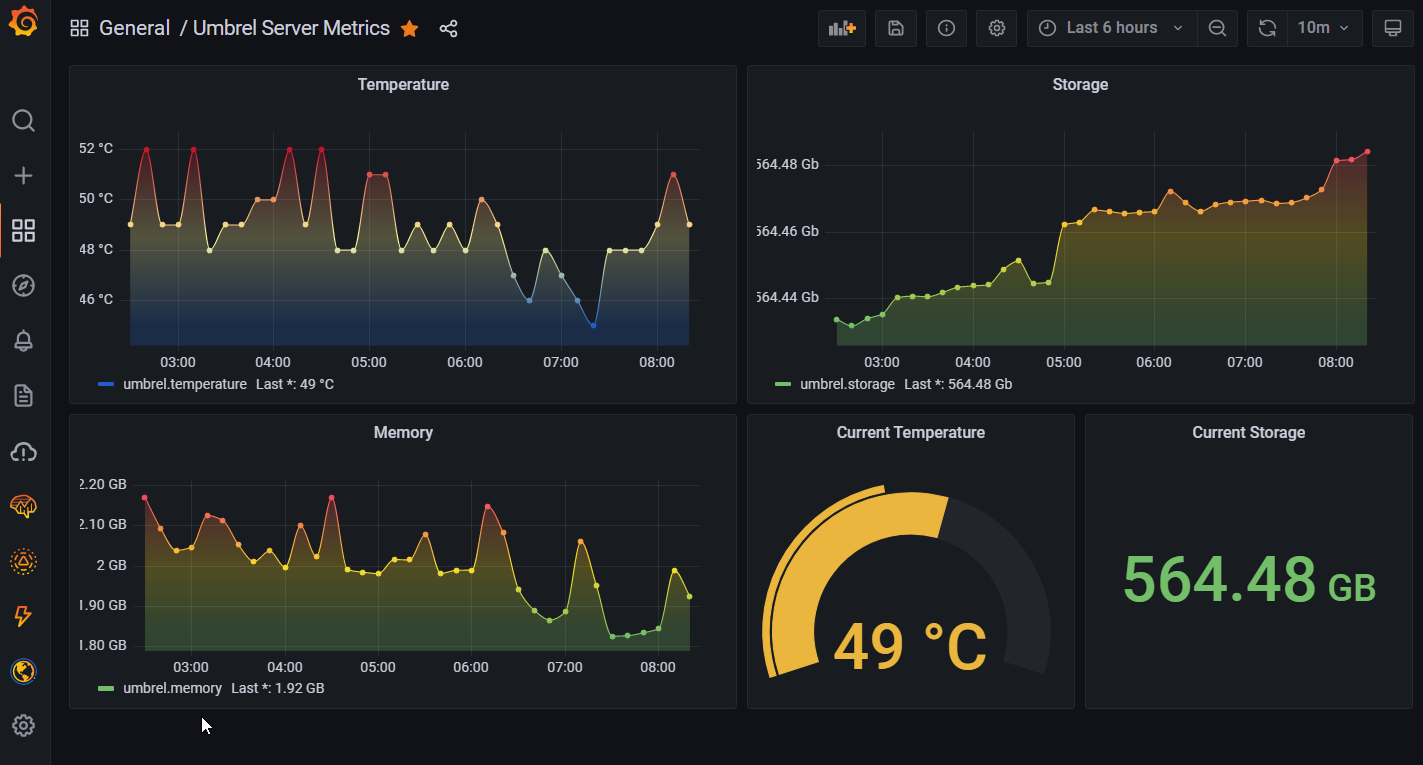
Task: Open color picker for umbrel.temperature swatch
Action: click(x=107, y=384)
